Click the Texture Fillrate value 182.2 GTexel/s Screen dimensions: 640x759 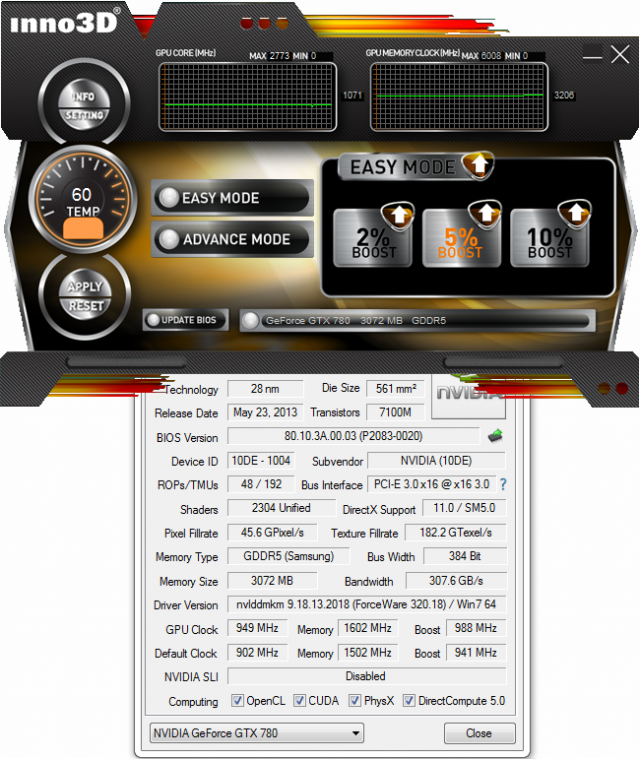click(x=456, y=532)
